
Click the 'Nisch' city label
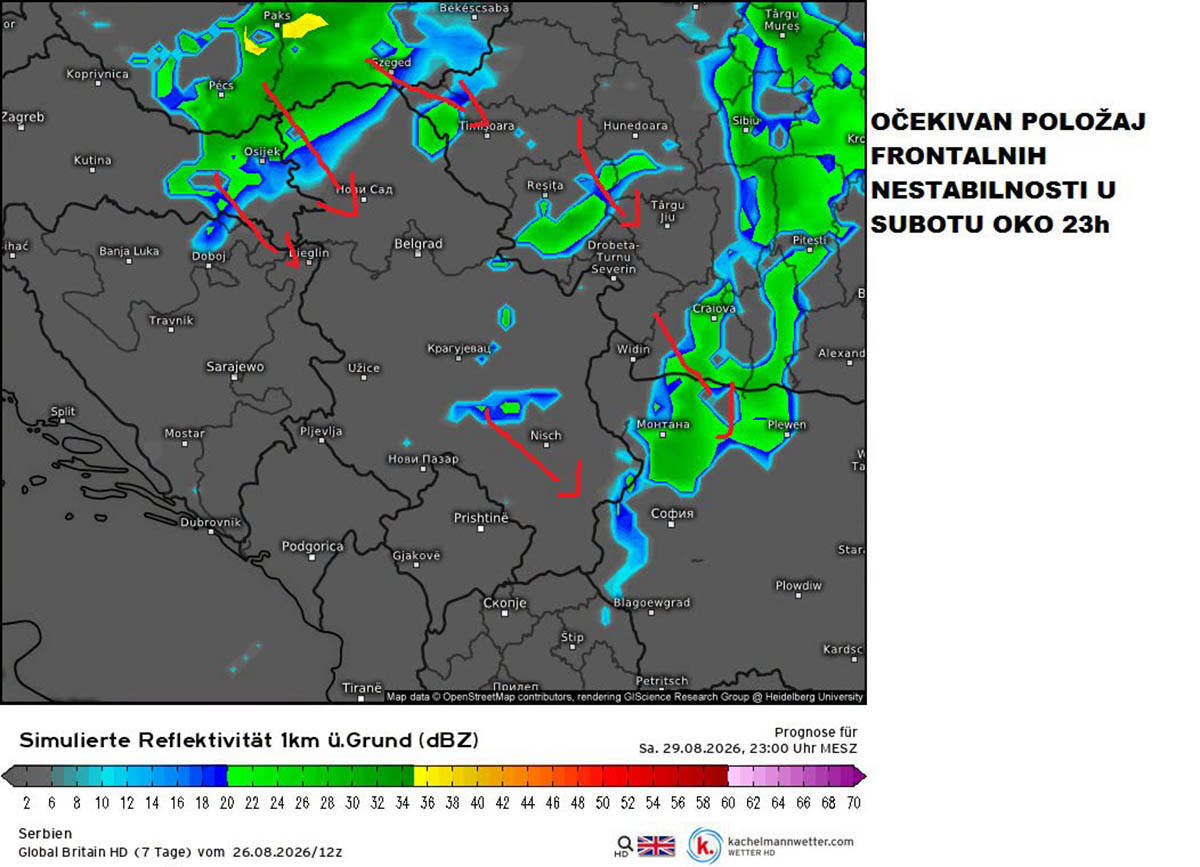tap(546, 435)
